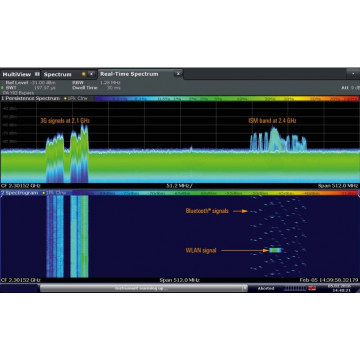The image size is (360, 360).
Task: Click the persistence percentage color bar
Action: point(226,99)
